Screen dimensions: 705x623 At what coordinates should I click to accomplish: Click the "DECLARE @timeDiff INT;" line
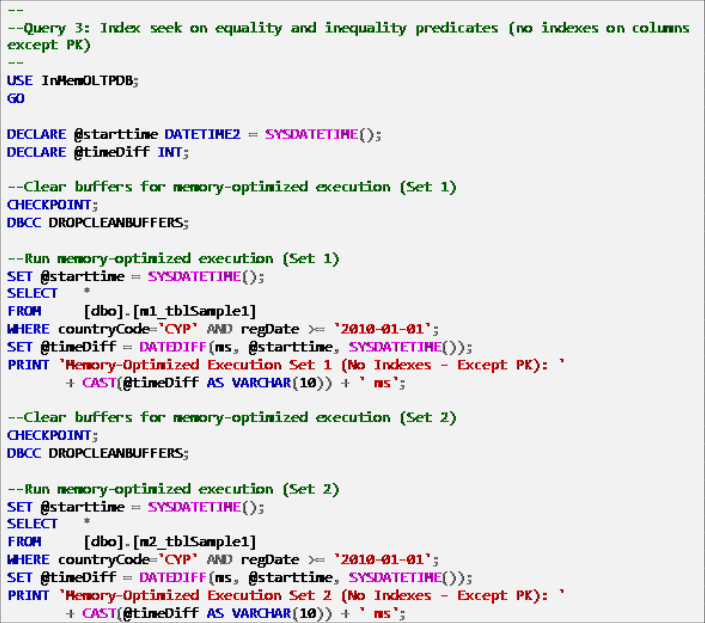[x=98, y=152]
